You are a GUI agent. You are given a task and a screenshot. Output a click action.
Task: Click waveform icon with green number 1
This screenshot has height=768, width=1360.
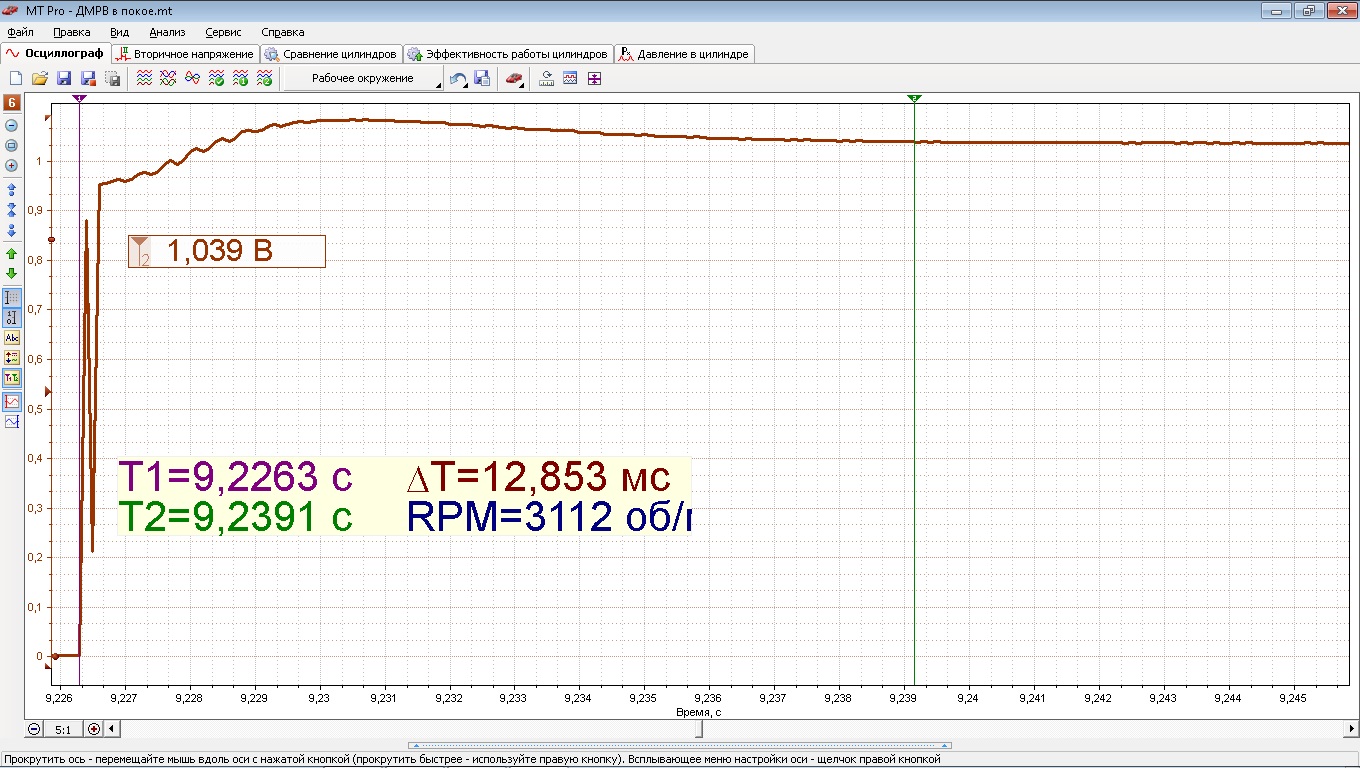[240, 78]
